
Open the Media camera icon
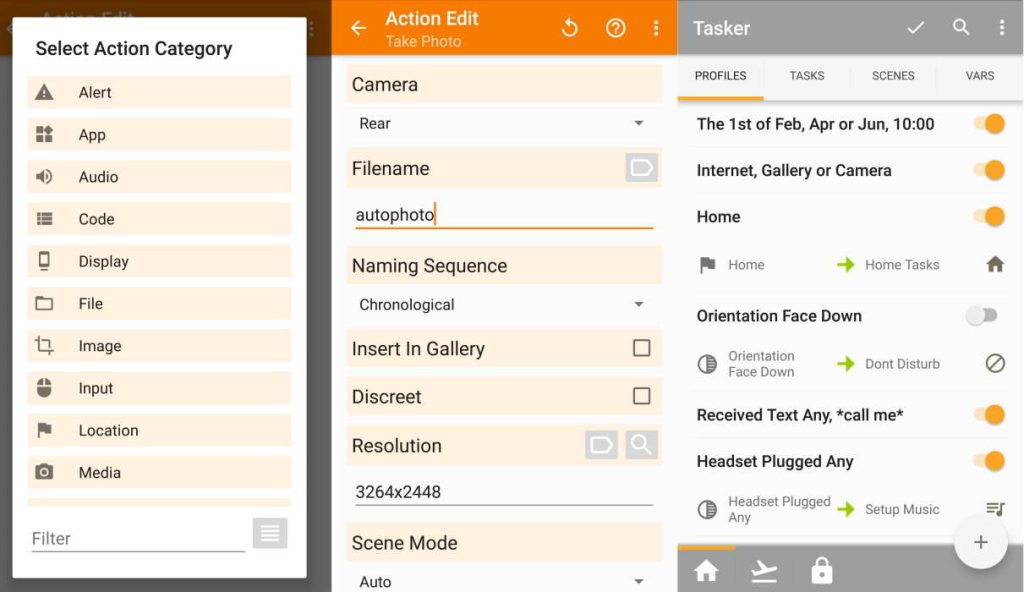tap(44, 472)
